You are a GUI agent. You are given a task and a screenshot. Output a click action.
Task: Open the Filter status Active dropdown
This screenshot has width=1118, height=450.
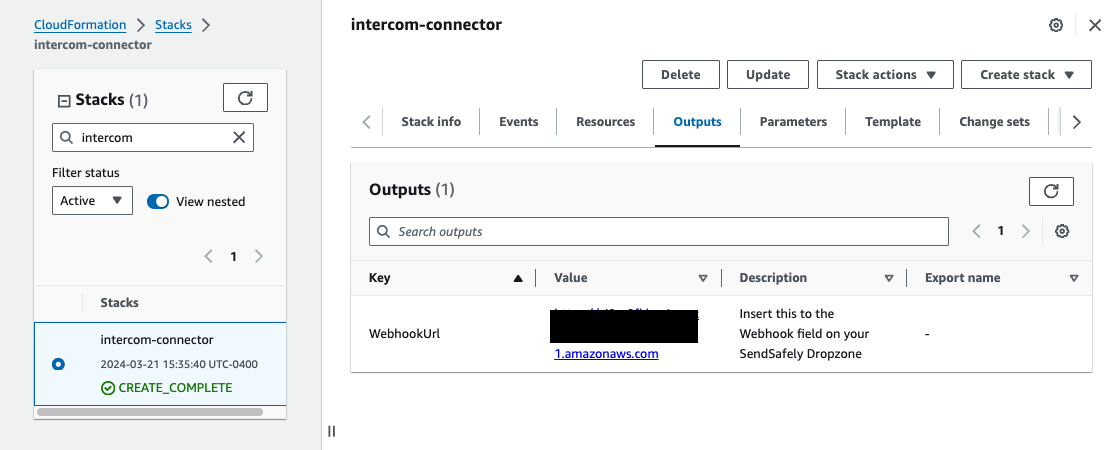(x=92, y=201)
